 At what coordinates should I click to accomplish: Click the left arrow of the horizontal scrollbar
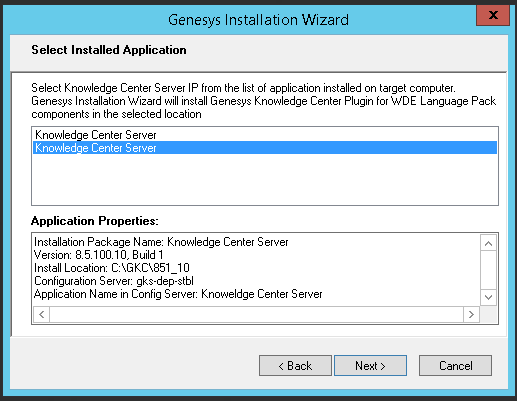coord(42,314)
